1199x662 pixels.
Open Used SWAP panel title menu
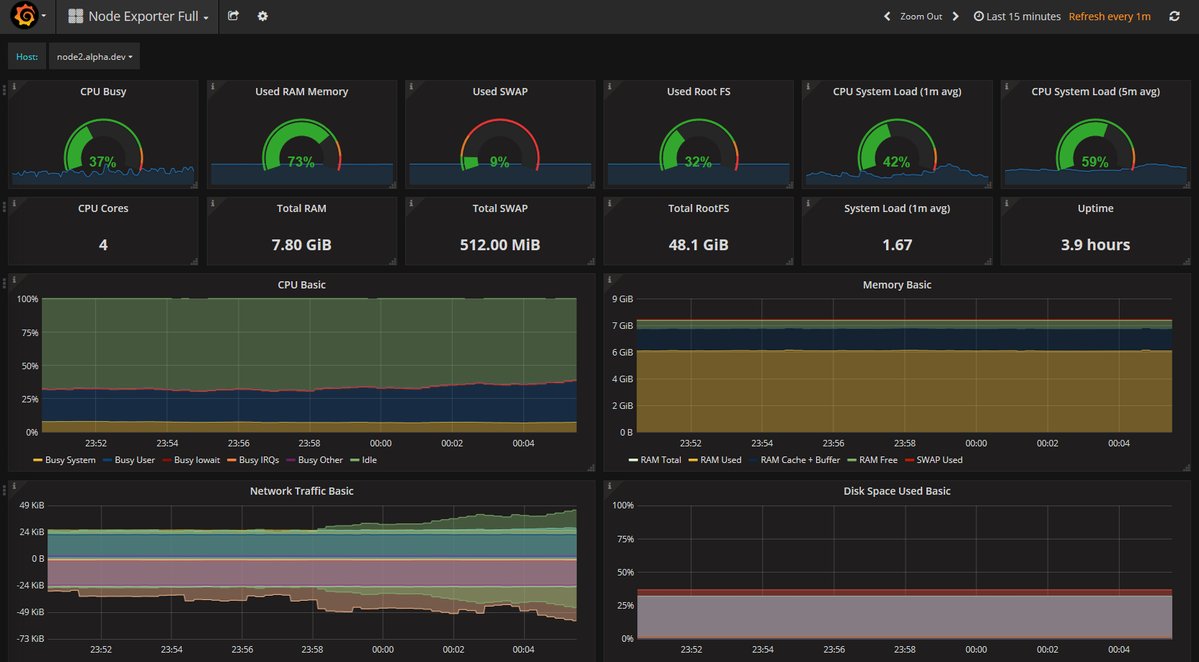(x=500, y=92)
